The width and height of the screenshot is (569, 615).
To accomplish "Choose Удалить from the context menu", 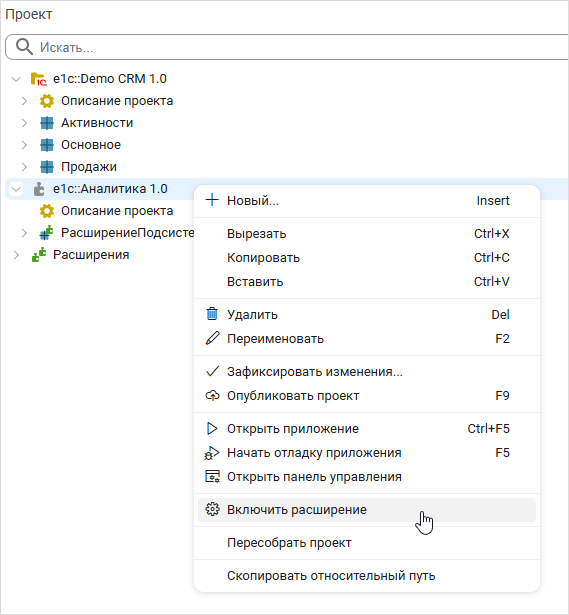I will [367, 315].
